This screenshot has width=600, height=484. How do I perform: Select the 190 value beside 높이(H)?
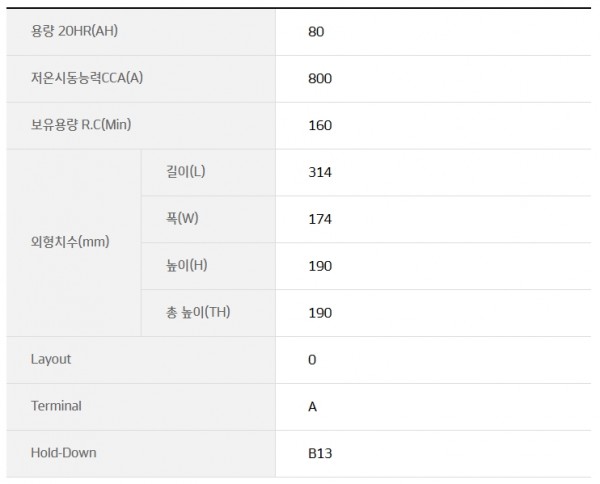tap(320, 266)
